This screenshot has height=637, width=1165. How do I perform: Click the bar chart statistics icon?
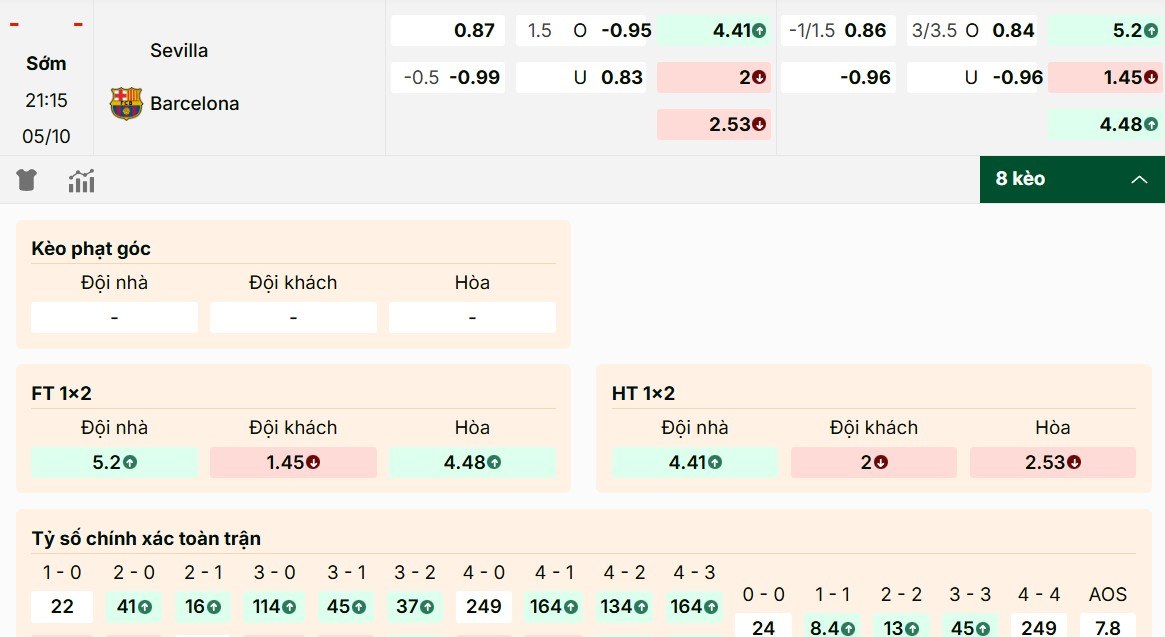coord(81,180)
